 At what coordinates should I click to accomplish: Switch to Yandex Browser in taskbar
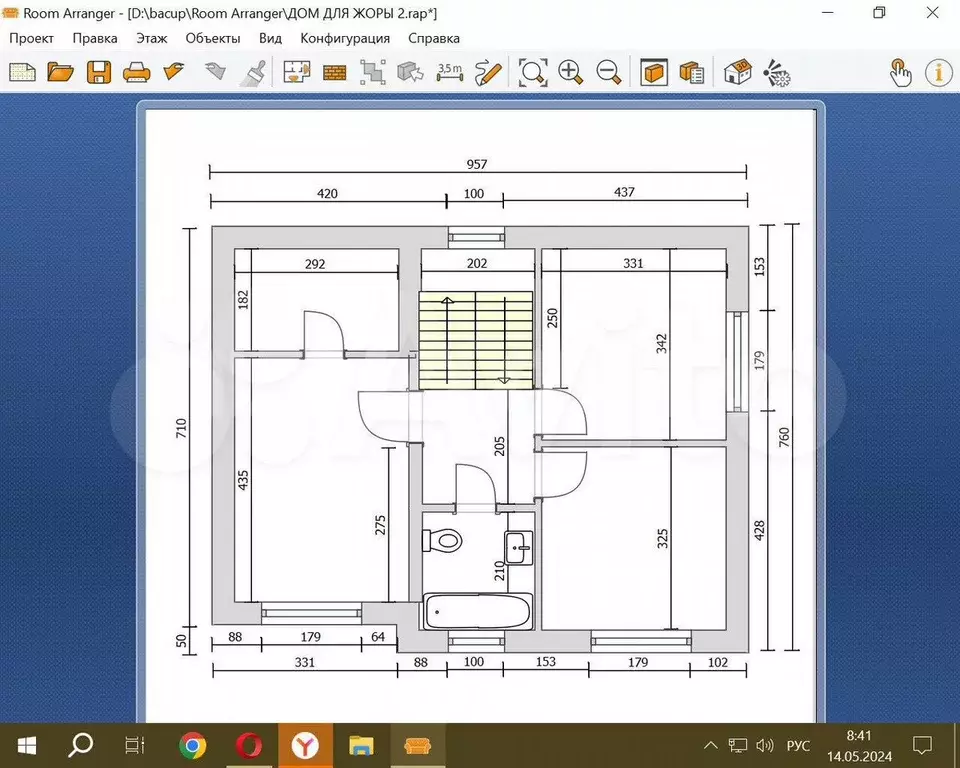click(x=305, y=745)
